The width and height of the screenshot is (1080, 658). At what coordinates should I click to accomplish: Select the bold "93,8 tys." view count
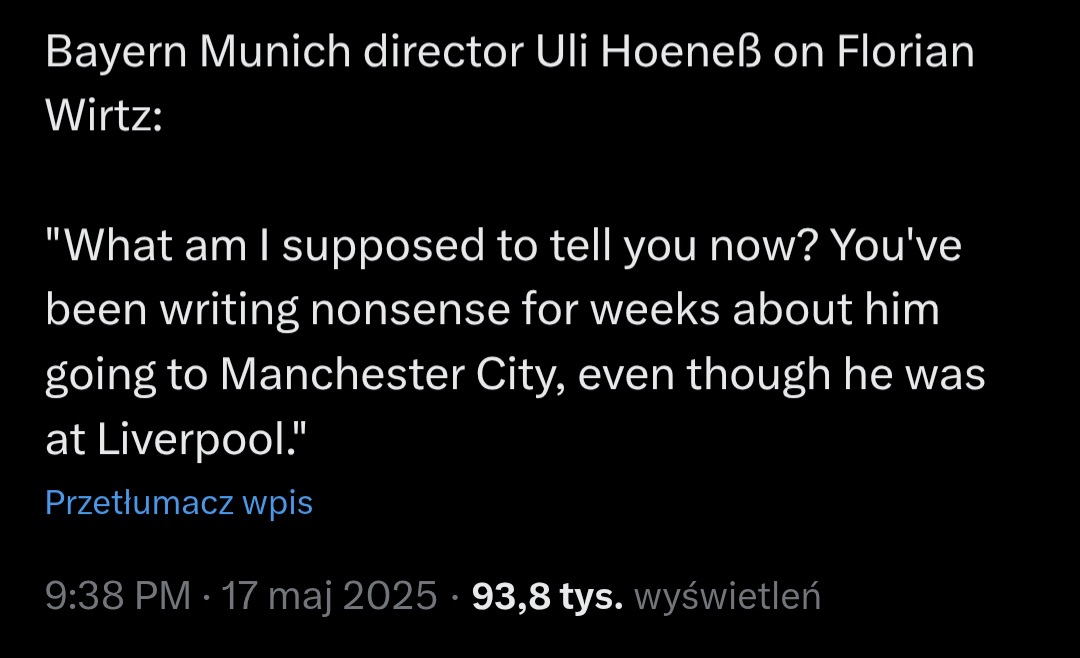click(x=547, y=596)
